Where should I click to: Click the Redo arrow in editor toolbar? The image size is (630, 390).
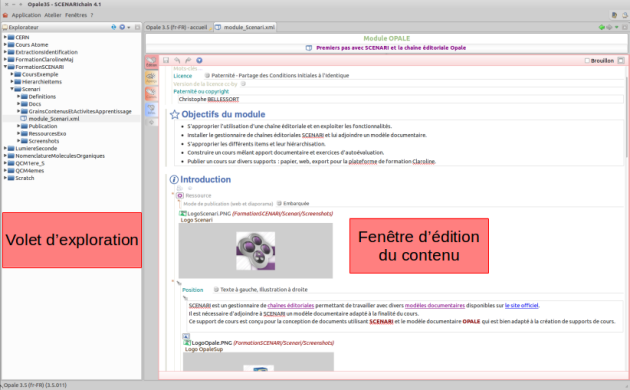tap(188, 60)
